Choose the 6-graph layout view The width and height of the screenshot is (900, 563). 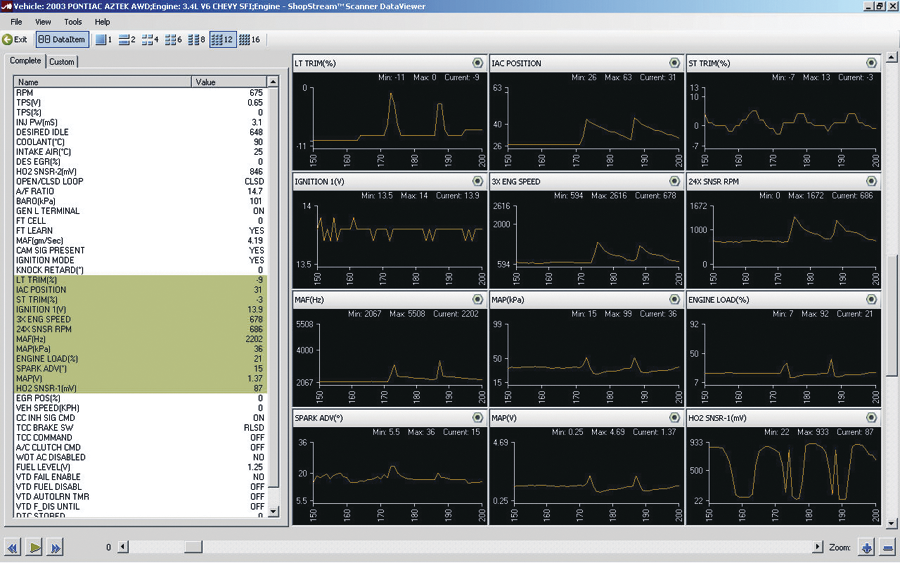pyautogui.click(x=173, y=40)
